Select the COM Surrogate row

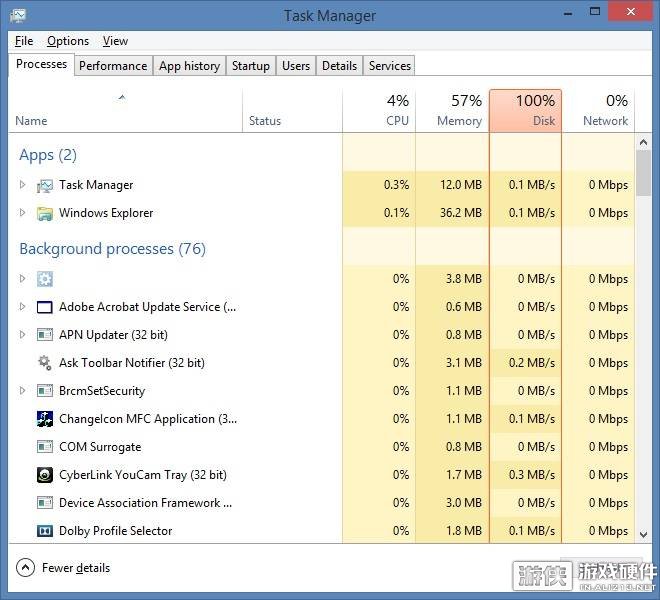[x=321, y=447]
